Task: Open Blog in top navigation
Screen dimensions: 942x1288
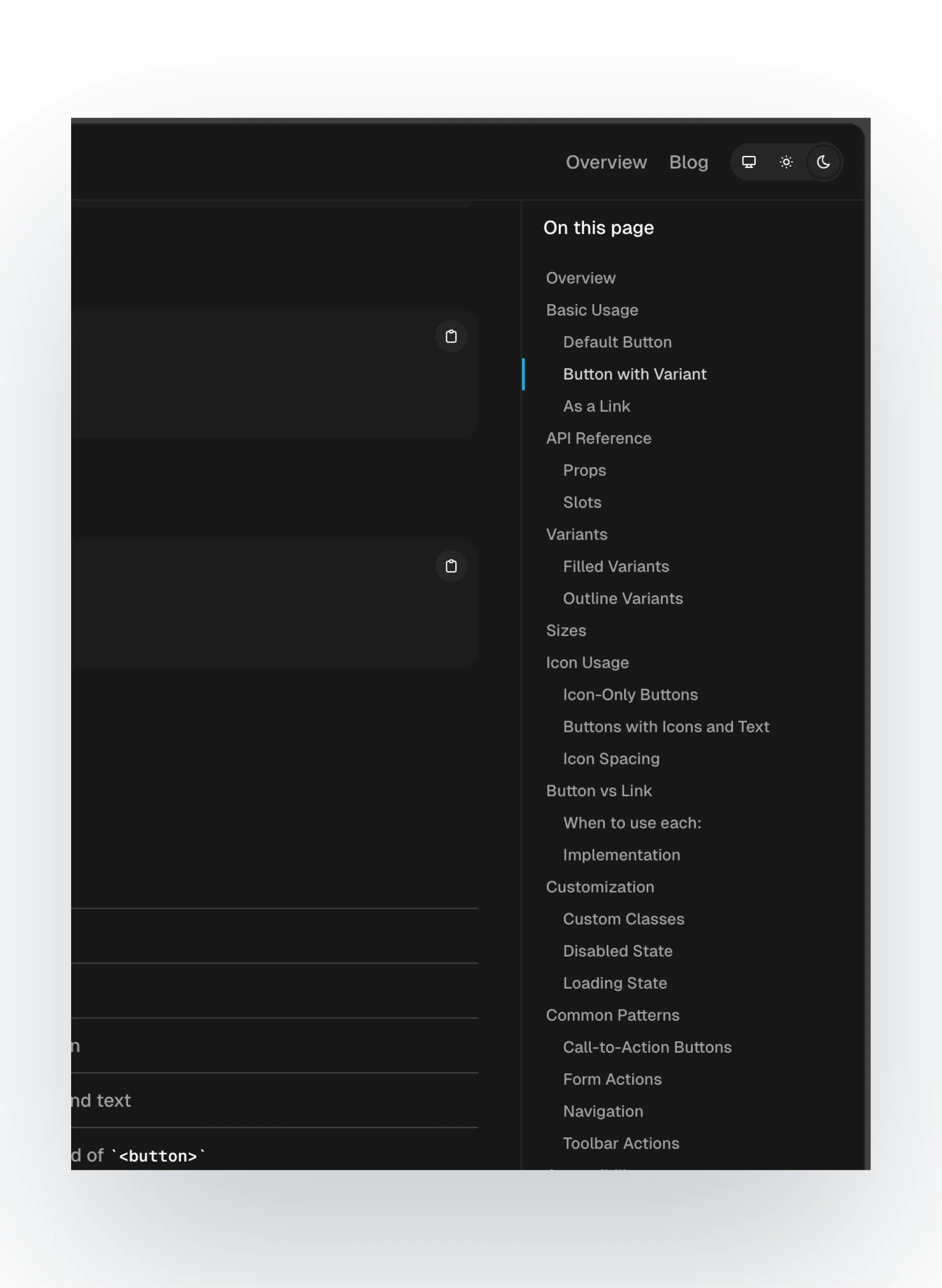Action: point(688,163)
